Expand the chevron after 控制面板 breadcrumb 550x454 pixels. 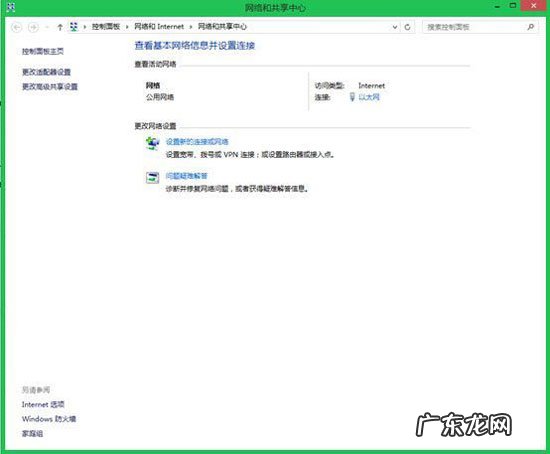[x=127, y=27]
